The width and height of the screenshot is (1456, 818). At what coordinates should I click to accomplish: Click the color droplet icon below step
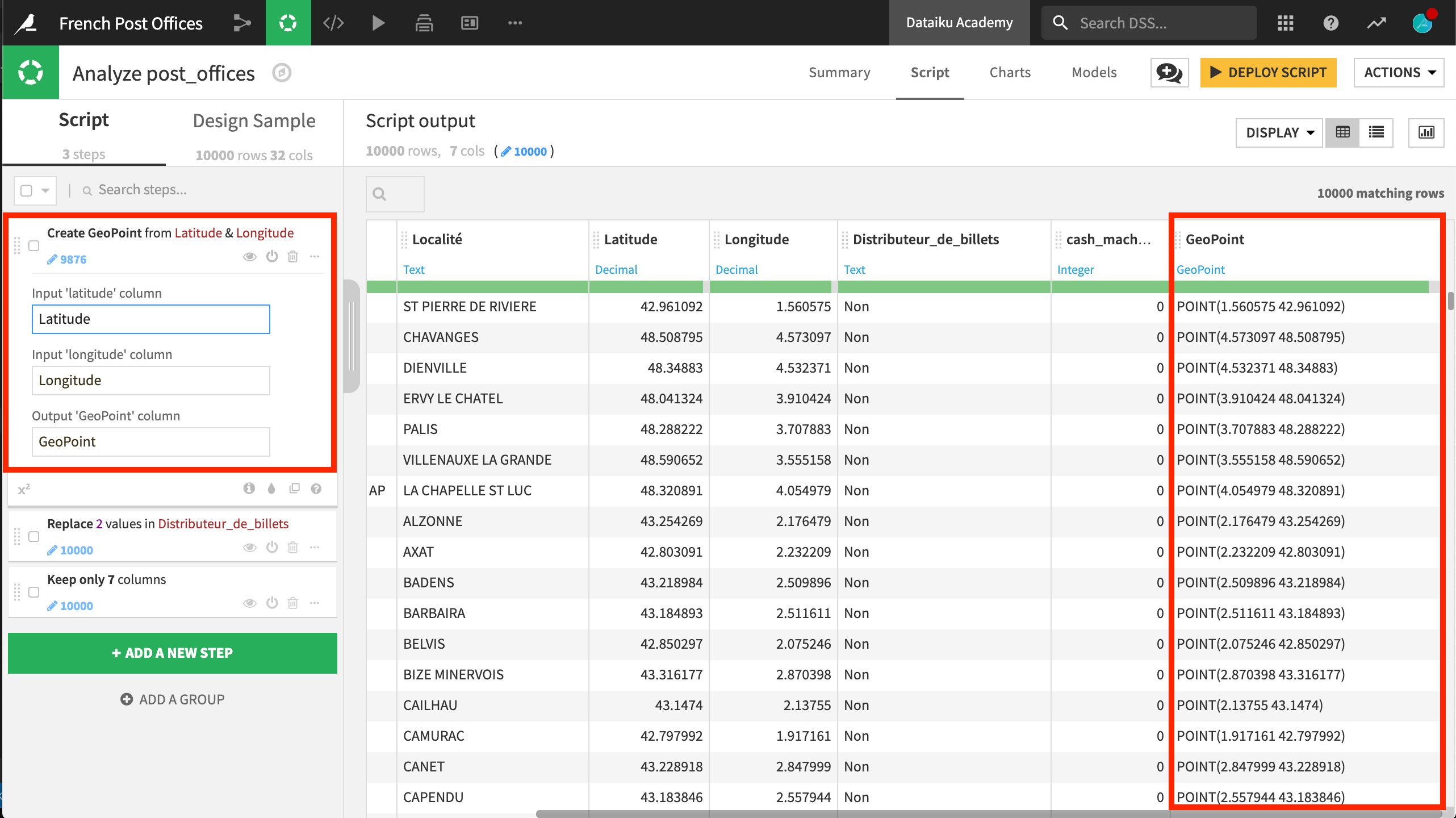coord(271,488)
